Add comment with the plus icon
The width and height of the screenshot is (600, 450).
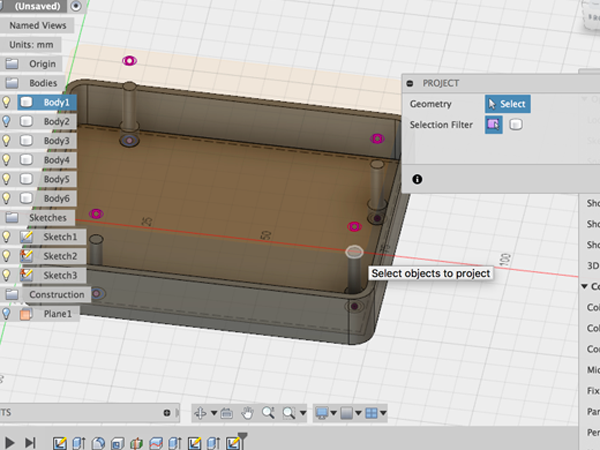(167, 412)
